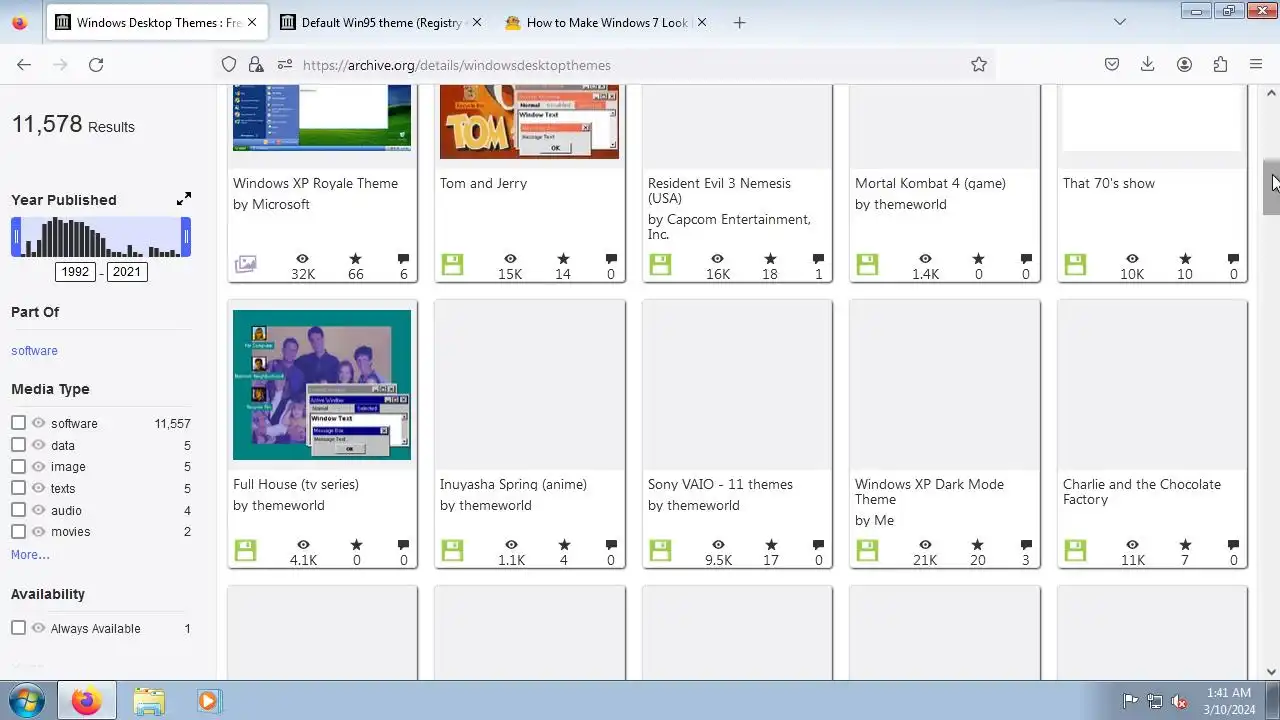Check the Always Available box
Screen dimensions: 1280x720
click(x=18, y=628)
